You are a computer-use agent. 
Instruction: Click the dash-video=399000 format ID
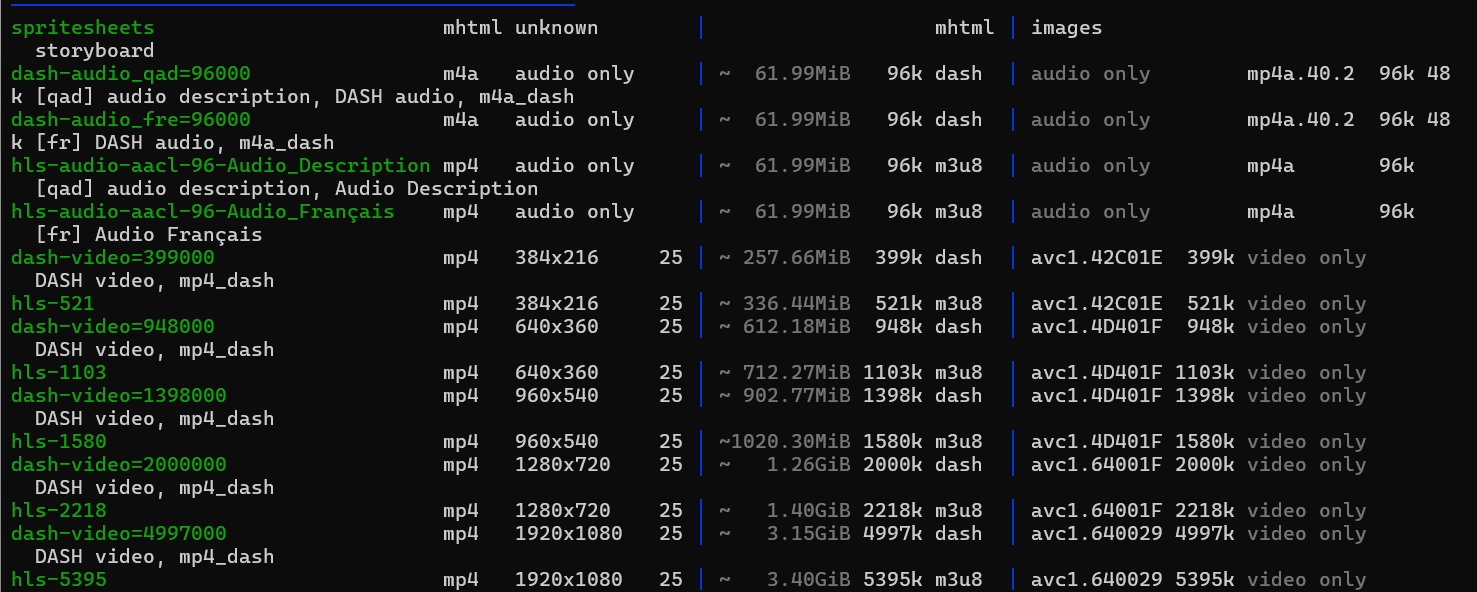coord(113,258)
